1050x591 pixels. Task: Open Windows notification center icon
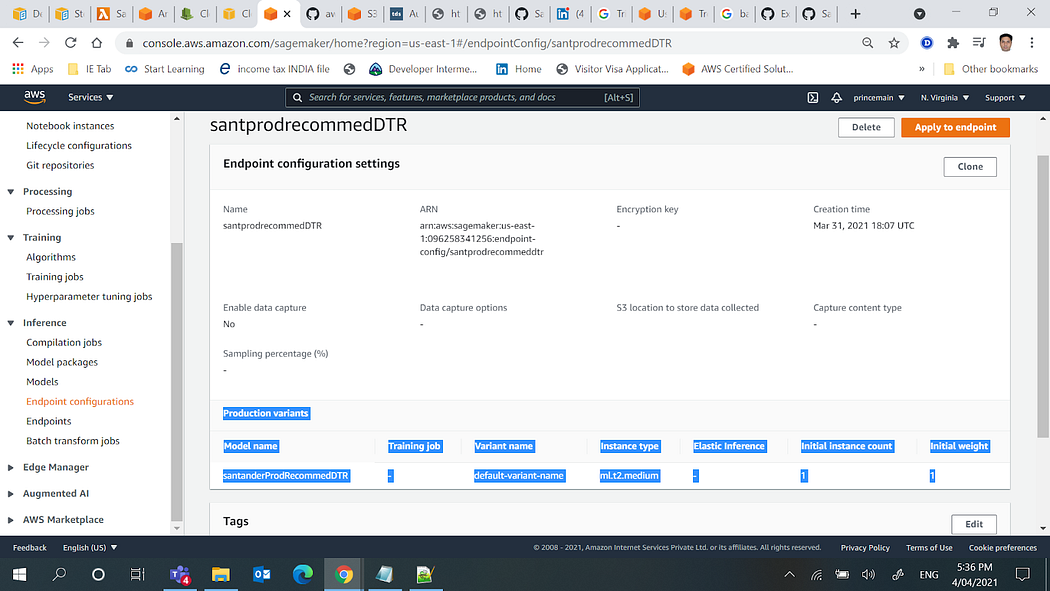pos(1023,574)
